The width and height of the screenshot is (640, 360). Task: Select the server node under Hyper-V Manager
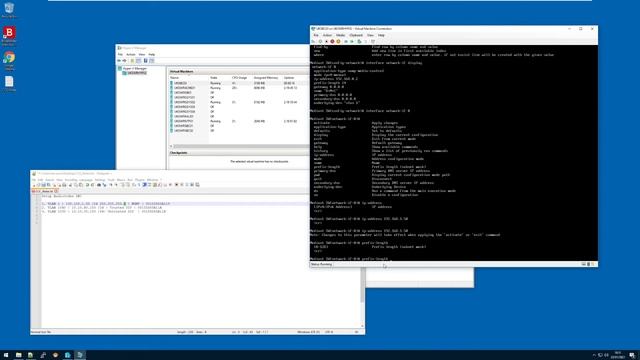point(137,73)
